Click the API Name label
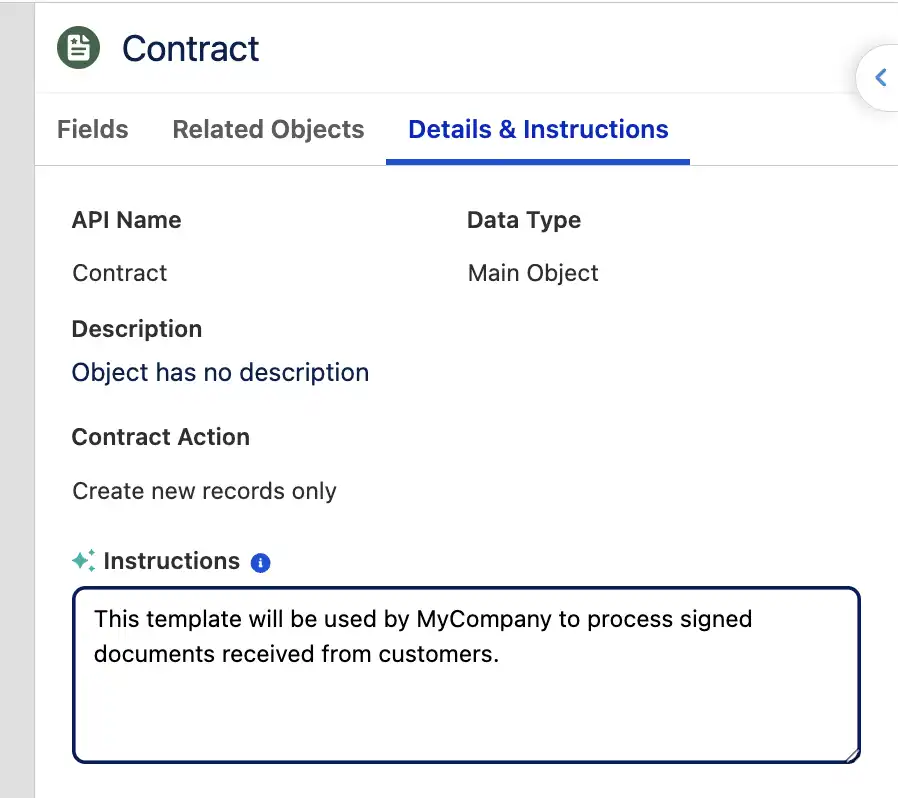The height and width of the screenshot is (798, 898). (x=126, y=221)
